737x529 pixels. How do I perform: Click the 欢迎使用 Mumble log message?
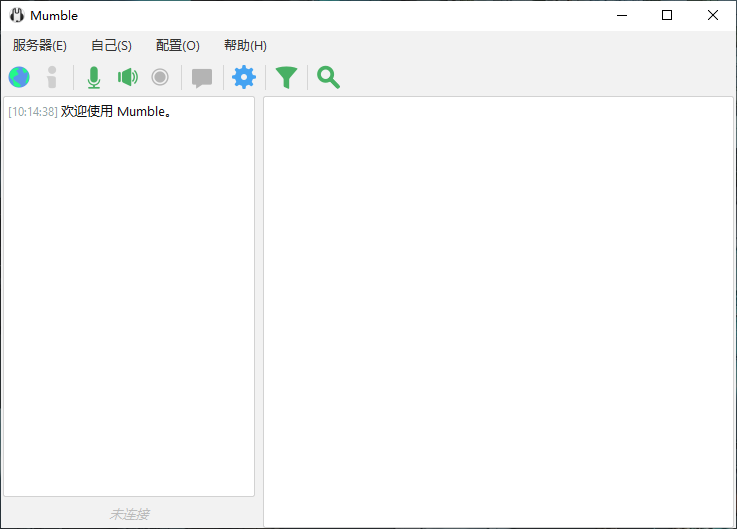[117, 111]
